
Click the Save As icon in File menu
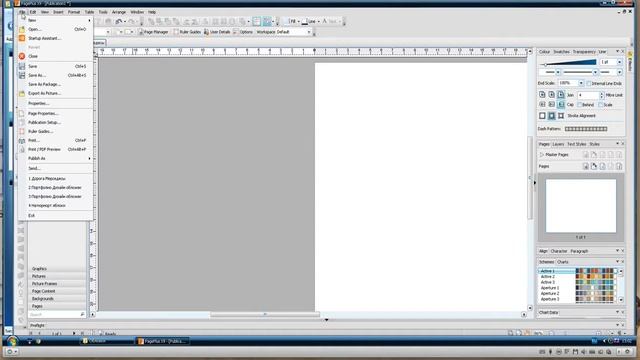(x=22, y=75)
